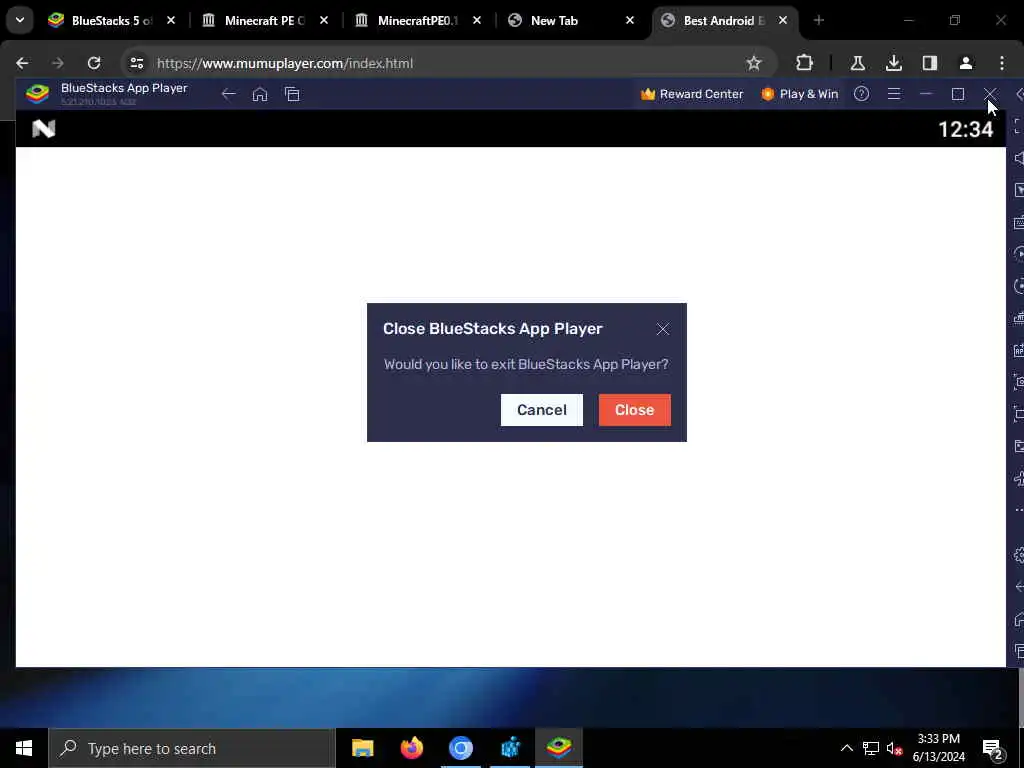Viewport: 1024px width, 768px height.
Task: Open the Chromium browser taskbar icon
Action: [460, 748]
